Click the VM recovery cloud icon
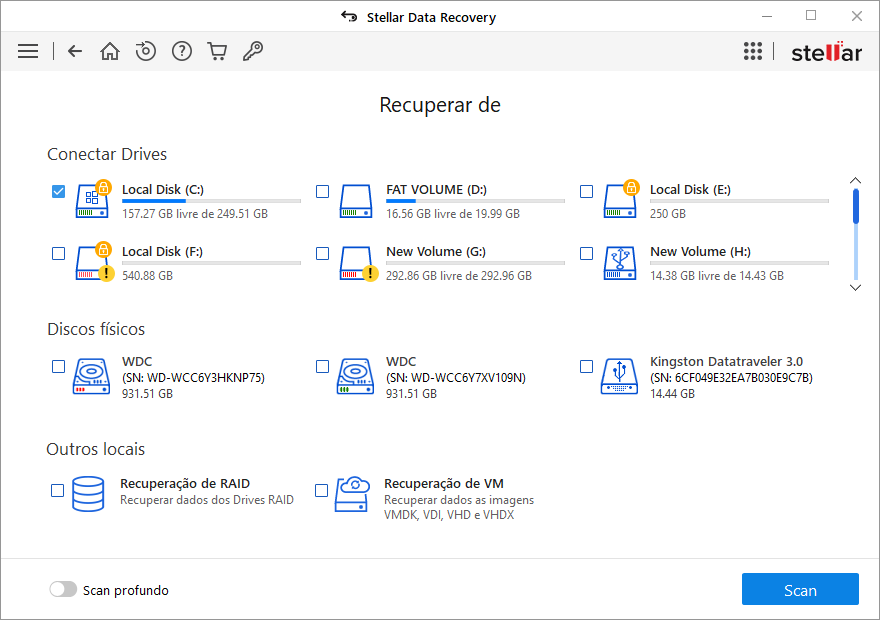This screenshot has height=620, width=880. point(352,494)
